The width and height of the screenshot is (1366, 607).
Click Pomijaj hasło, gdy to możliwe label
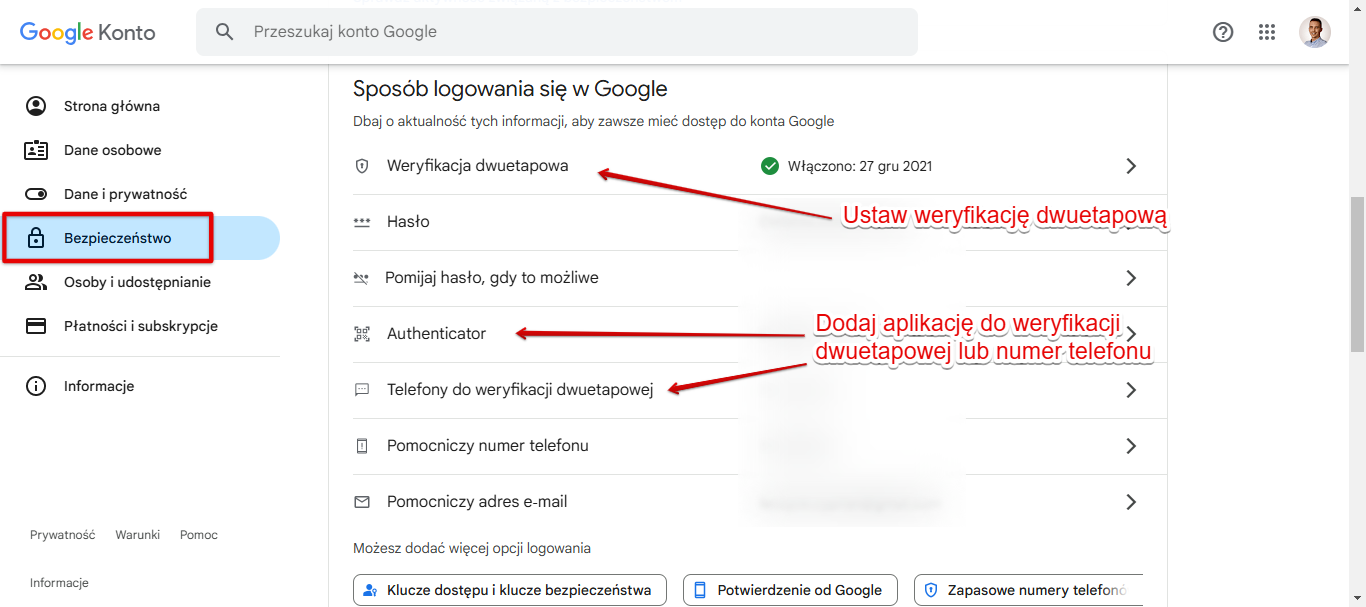(x=492, y=278)
